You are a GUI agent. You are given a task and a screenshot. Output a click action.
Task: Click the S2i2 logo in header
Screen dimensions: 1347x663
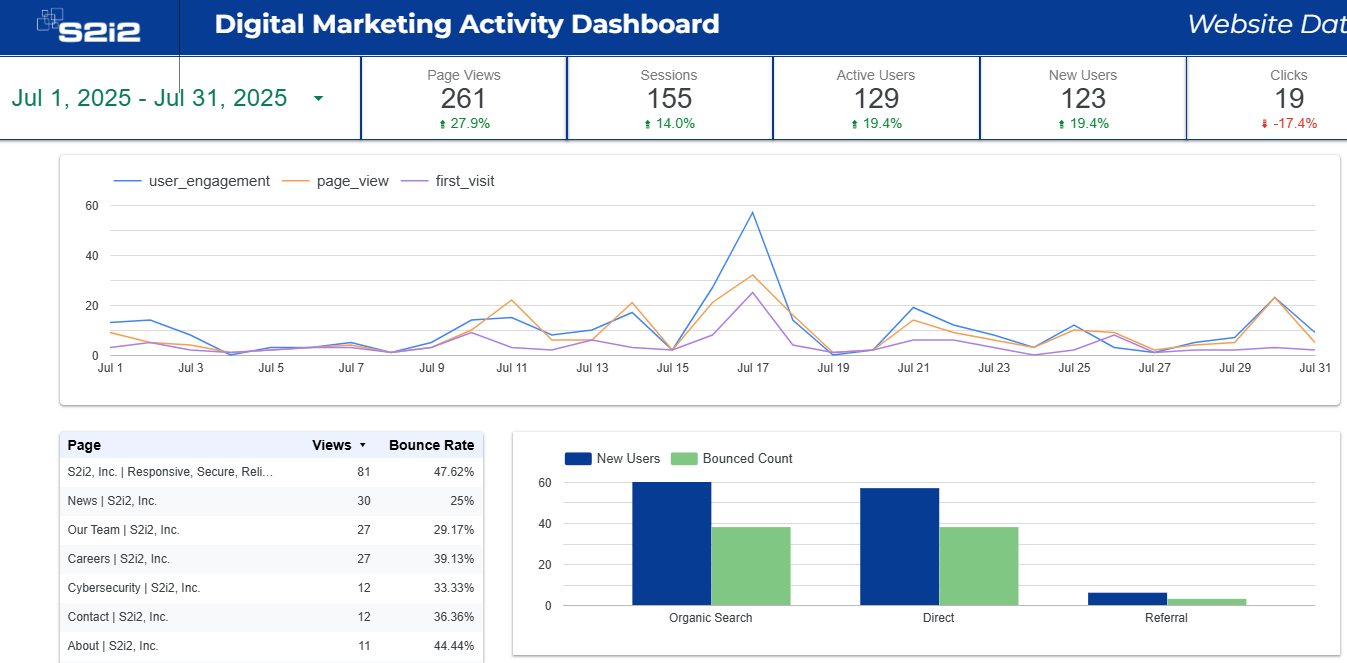pyautogui.click(x=89, y=26)
